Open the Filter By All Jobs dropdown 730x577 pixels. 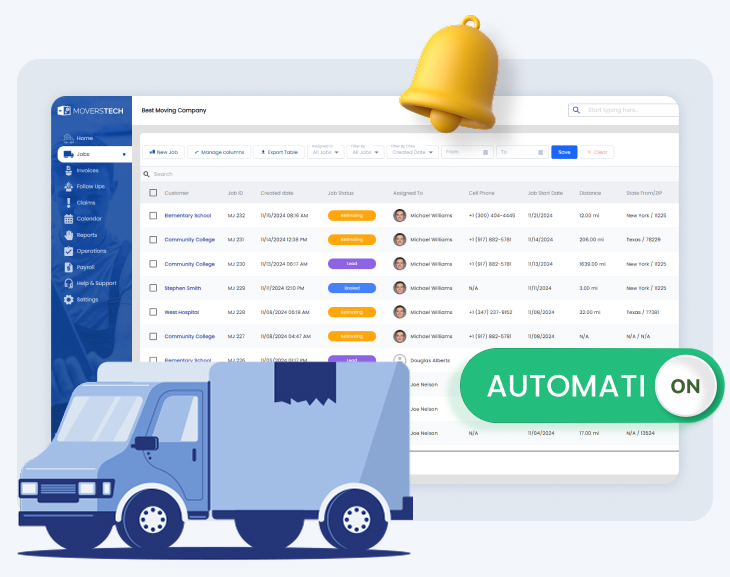[366, 152]
